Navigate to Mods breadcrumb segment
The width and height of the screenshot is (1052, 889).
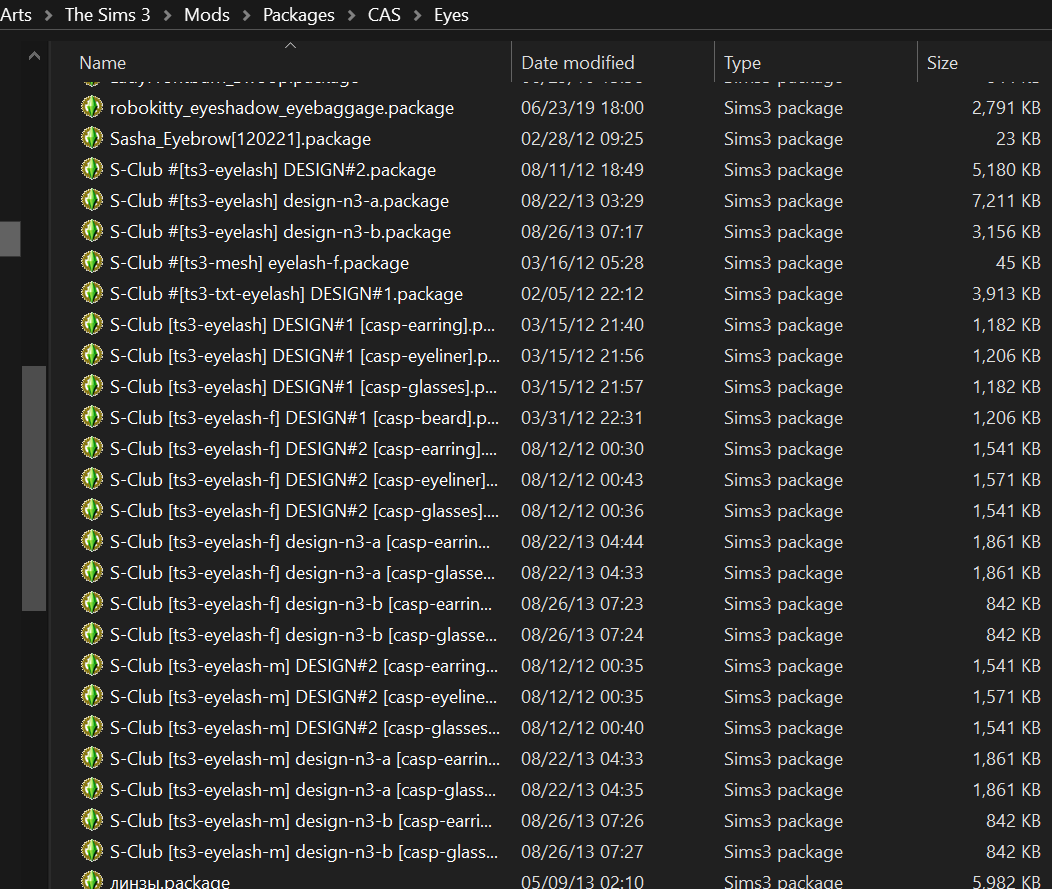coord(207,15)
